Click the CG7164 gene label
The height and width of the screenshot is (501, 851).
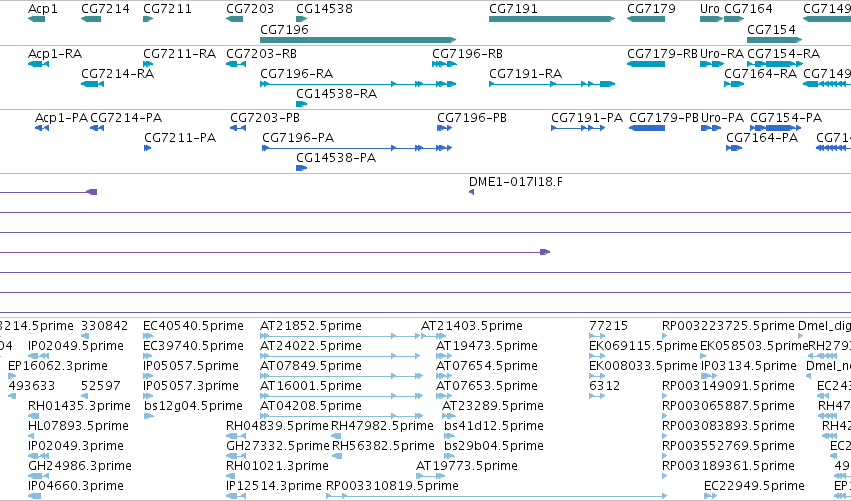(x=748, y=9)
